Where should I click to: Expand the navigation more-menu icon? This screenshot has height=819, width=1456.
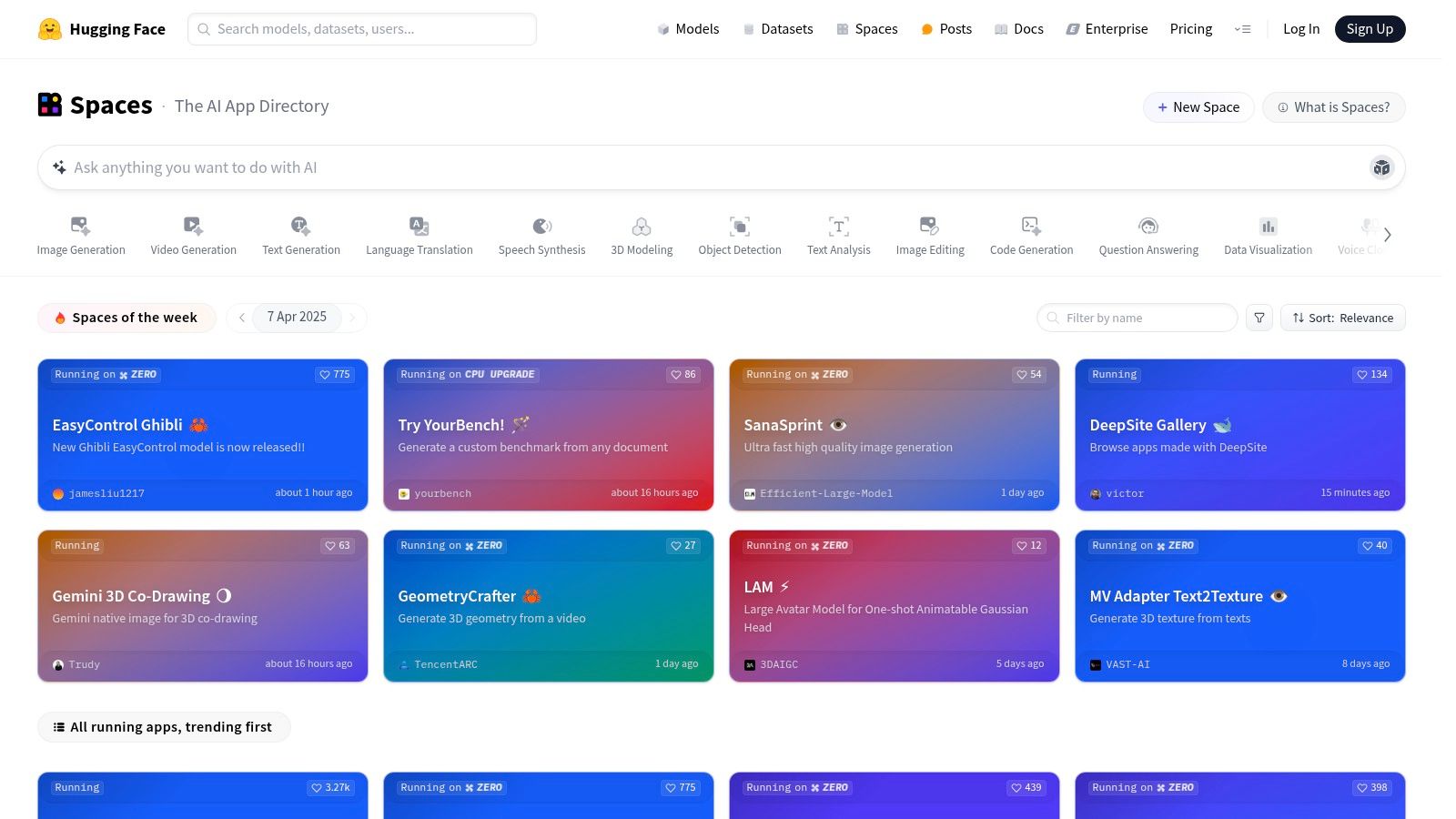pyautogui.click(x=1242, y=29)
